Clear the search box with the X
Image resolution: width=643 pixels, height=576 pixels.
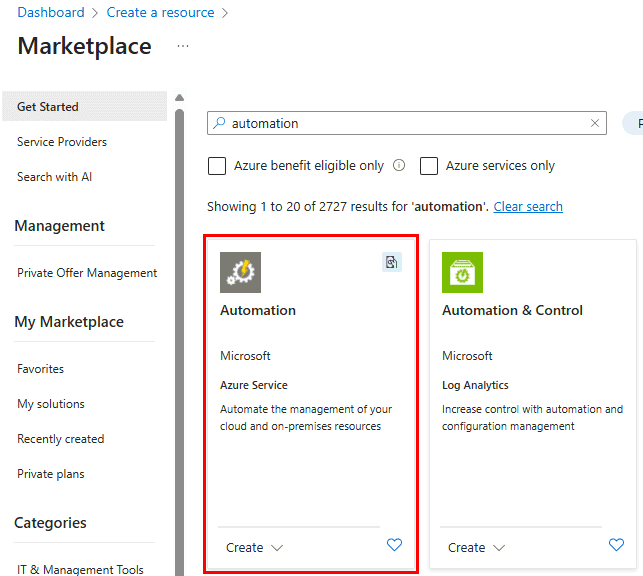pyautogui.click(x=595, y=123)
